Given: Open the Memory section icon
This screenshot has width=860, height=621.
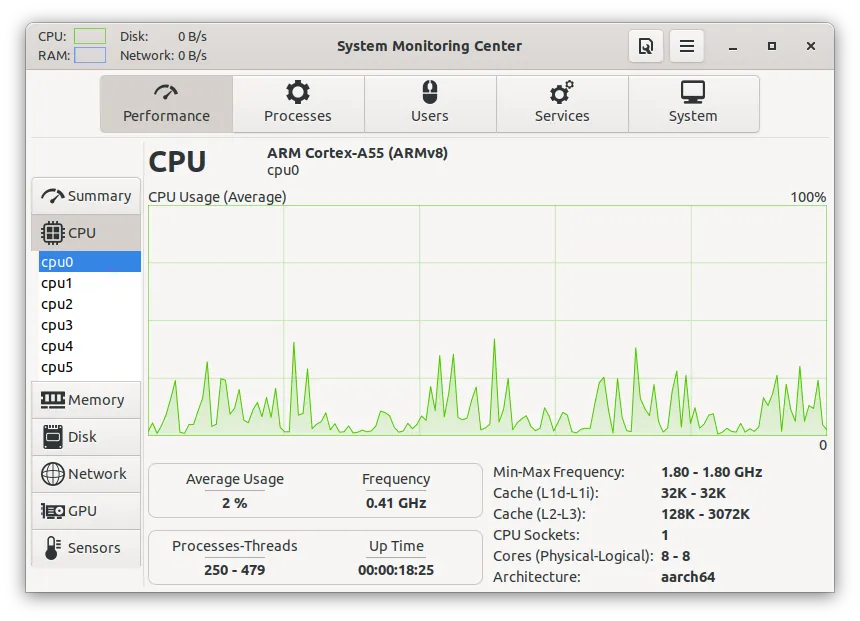Looking at the screenshot, I should click(52, 400).
